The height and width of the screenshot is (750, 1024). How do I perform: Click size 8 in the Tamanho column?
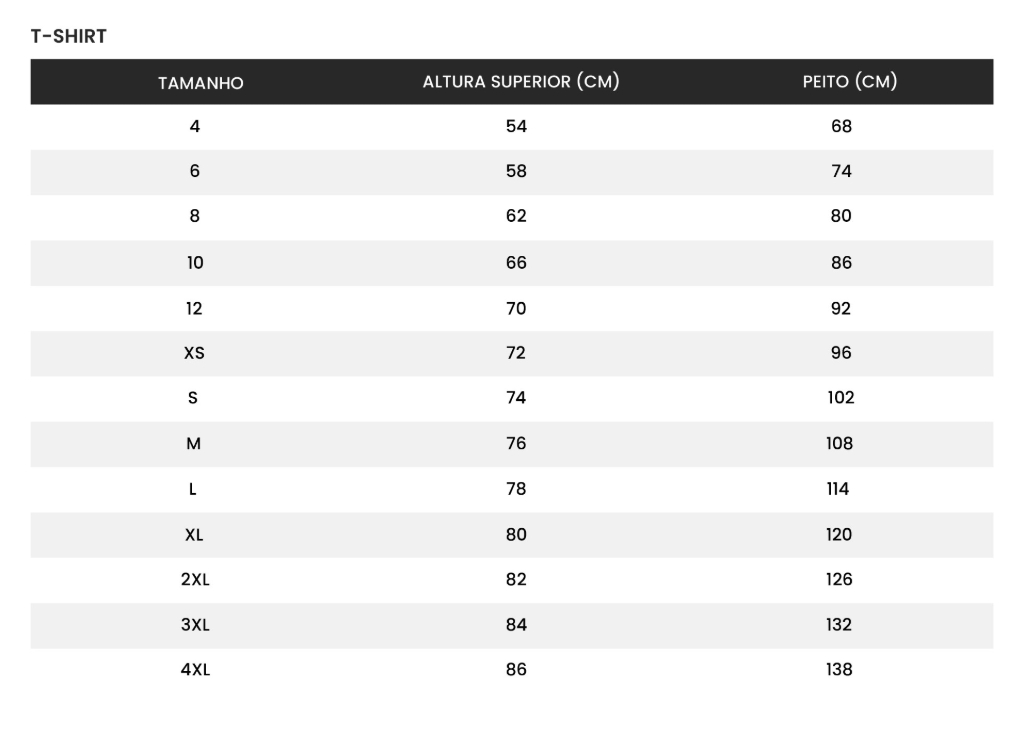tap(195, 217)
